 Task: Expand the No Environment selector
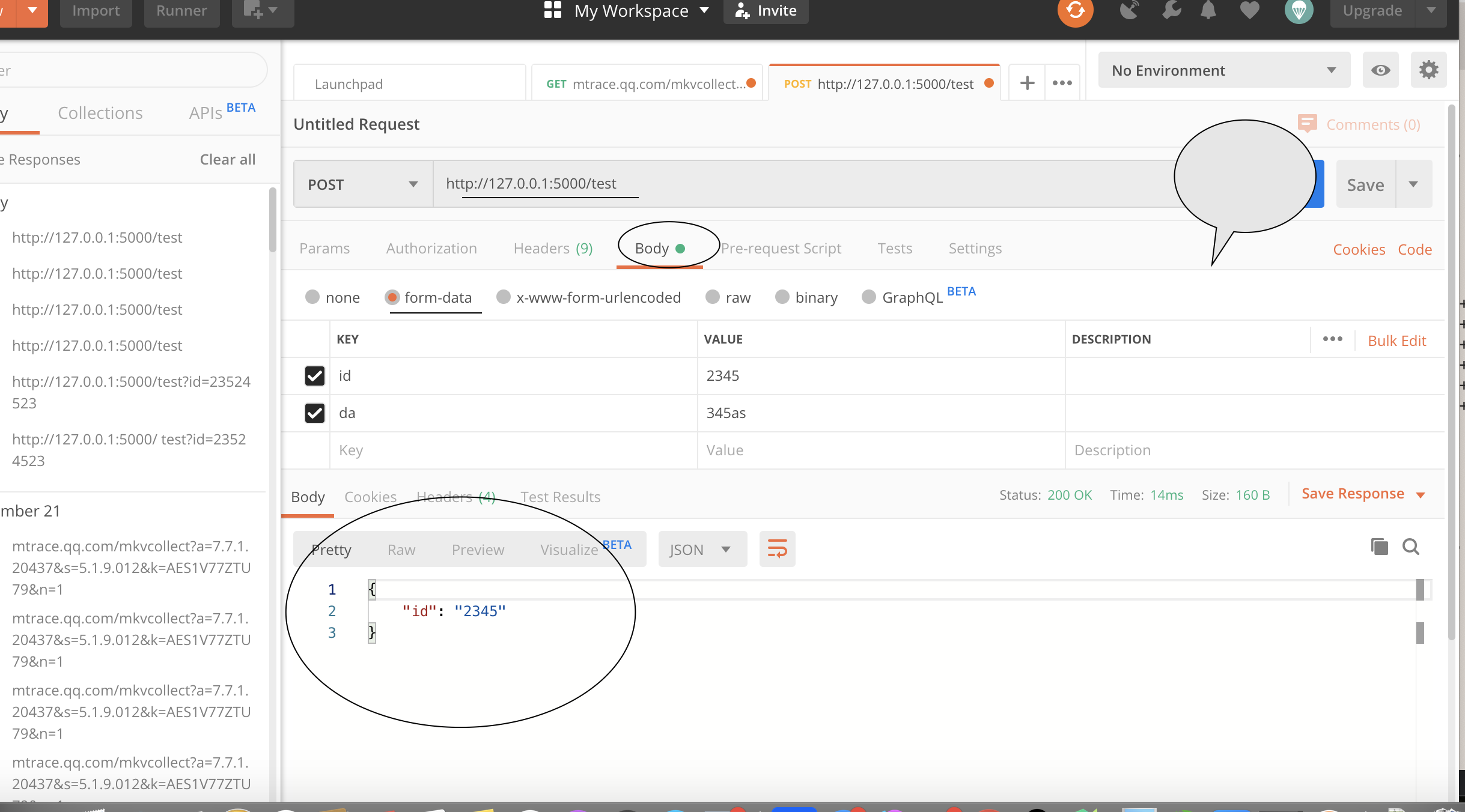1223,70
